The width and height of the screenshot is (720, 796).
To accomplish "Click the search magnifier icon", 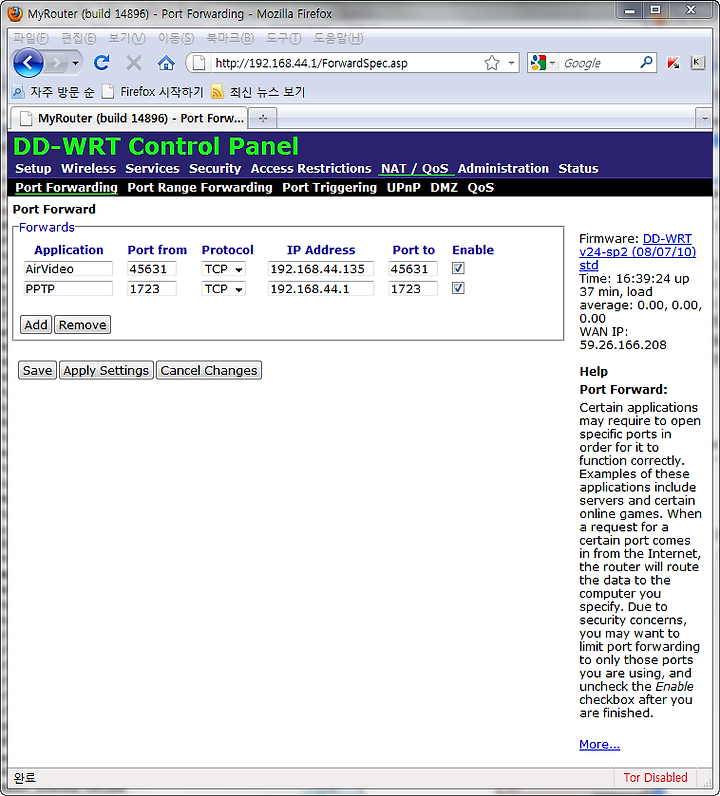I will coord(646,63).
